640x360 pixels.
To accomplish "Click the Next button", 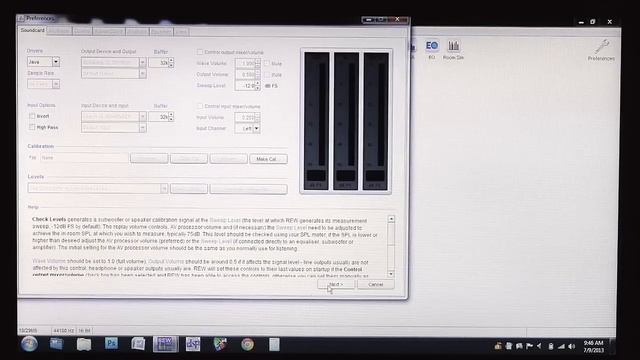I will 336,284.
